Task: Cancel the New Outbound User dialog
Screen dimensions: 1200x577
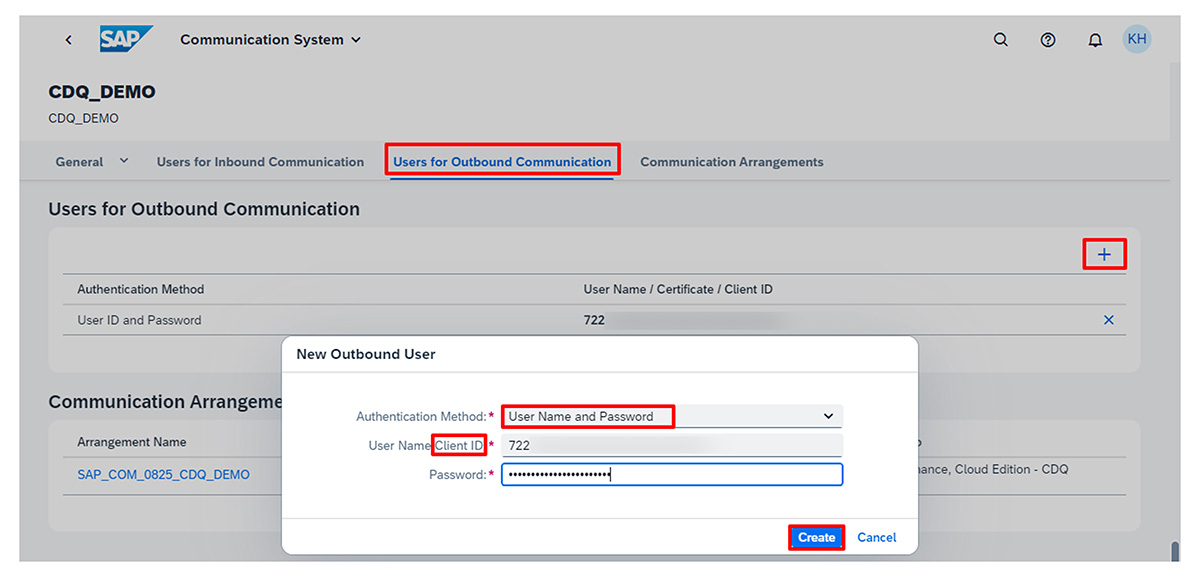Action: point(876,537)
